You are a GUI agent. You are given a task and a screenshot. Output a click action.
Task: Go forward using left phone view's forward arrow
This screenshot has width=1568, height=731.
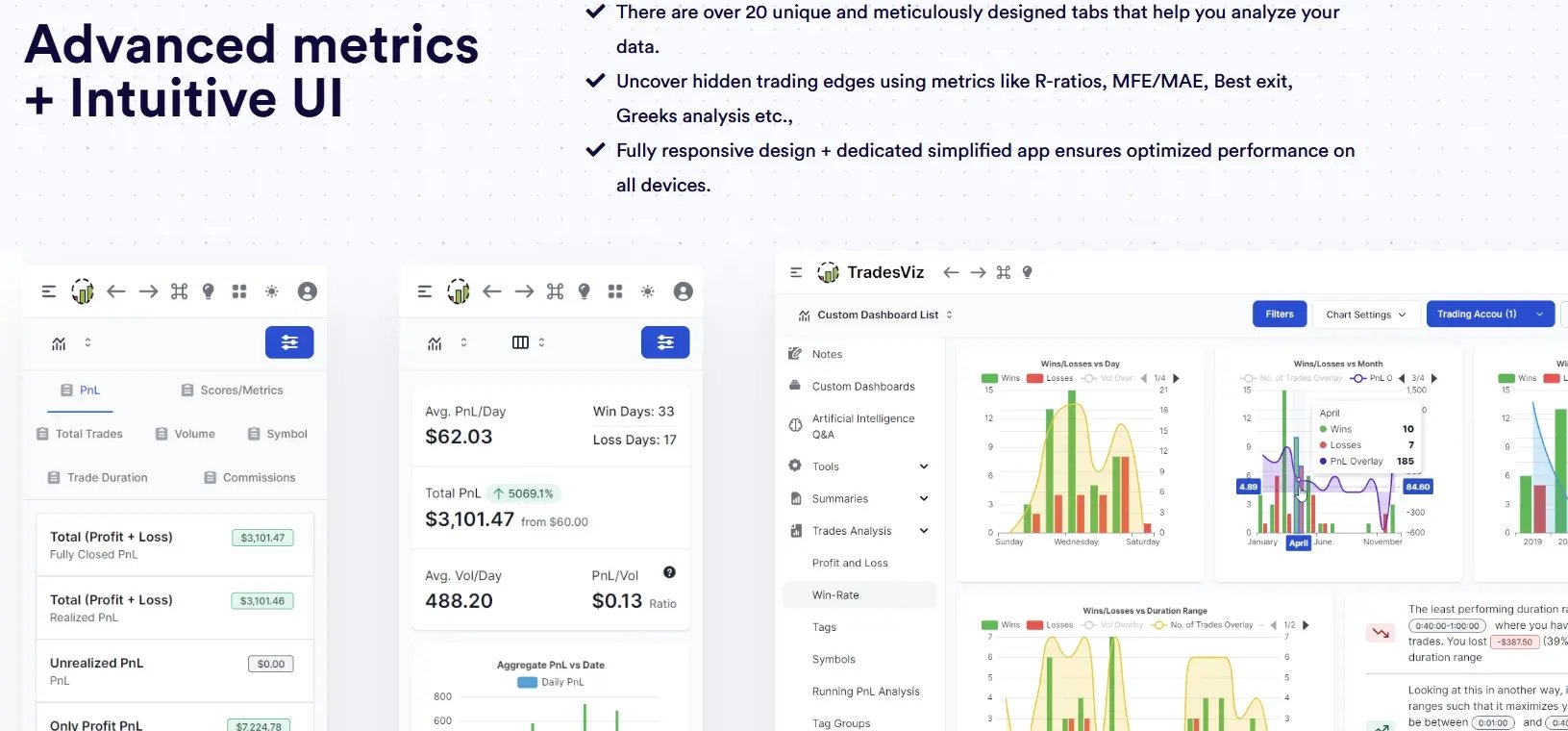pyautogui.click(x=148, y=291)
